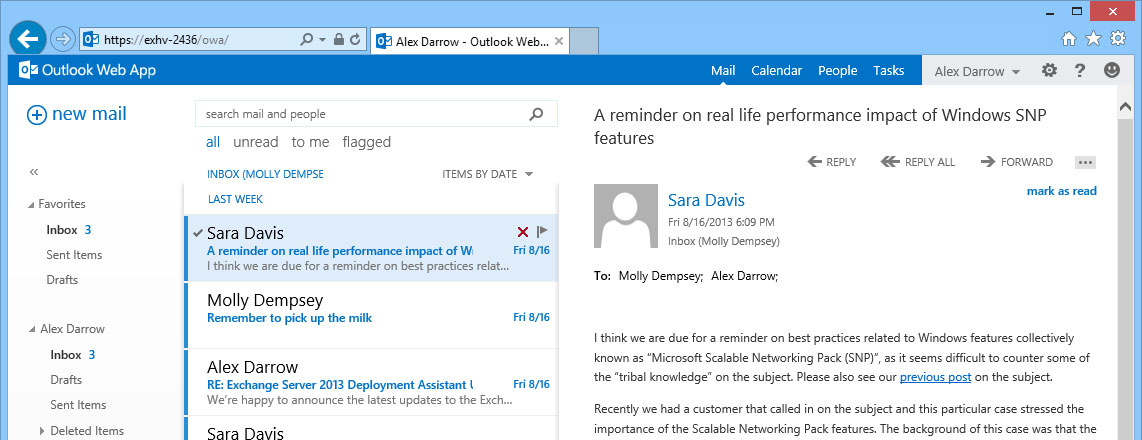The height and width of the screenshot is (440, 1142).
Task: Open the Deleted Items folder
Action: [x=87, y=431]
